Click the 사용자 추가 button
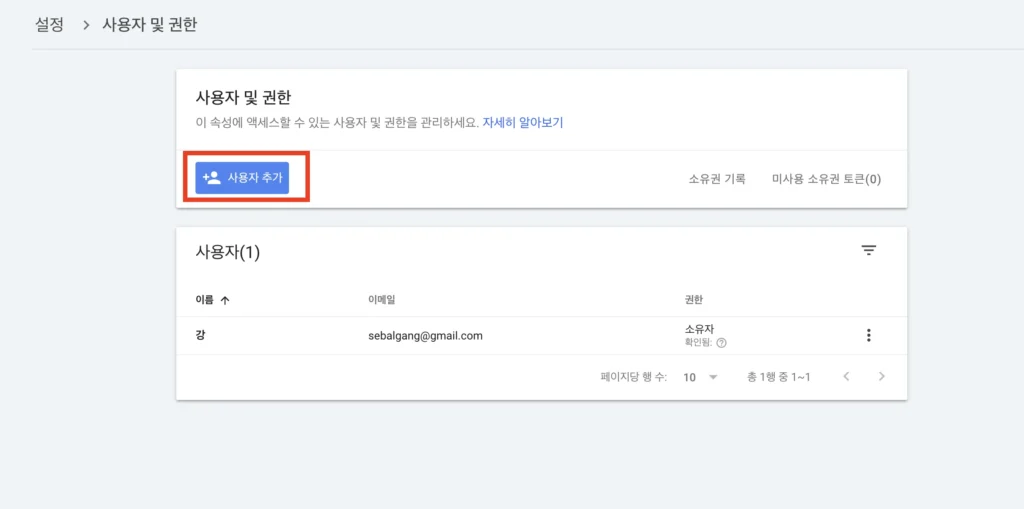 (242, 178)
